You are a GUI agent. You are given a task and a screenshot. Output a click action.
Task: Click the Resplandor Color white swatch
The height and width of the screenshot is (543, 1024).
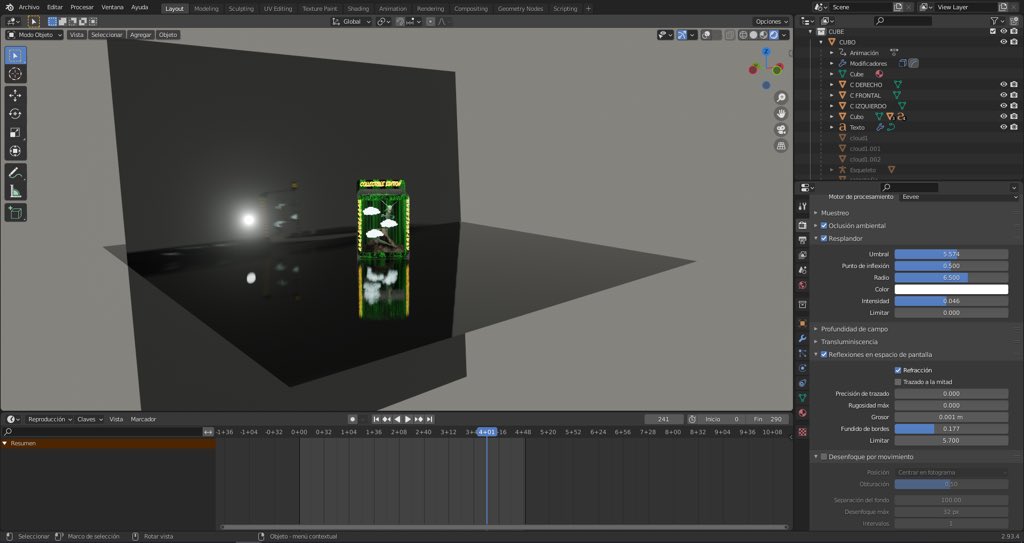951,289
